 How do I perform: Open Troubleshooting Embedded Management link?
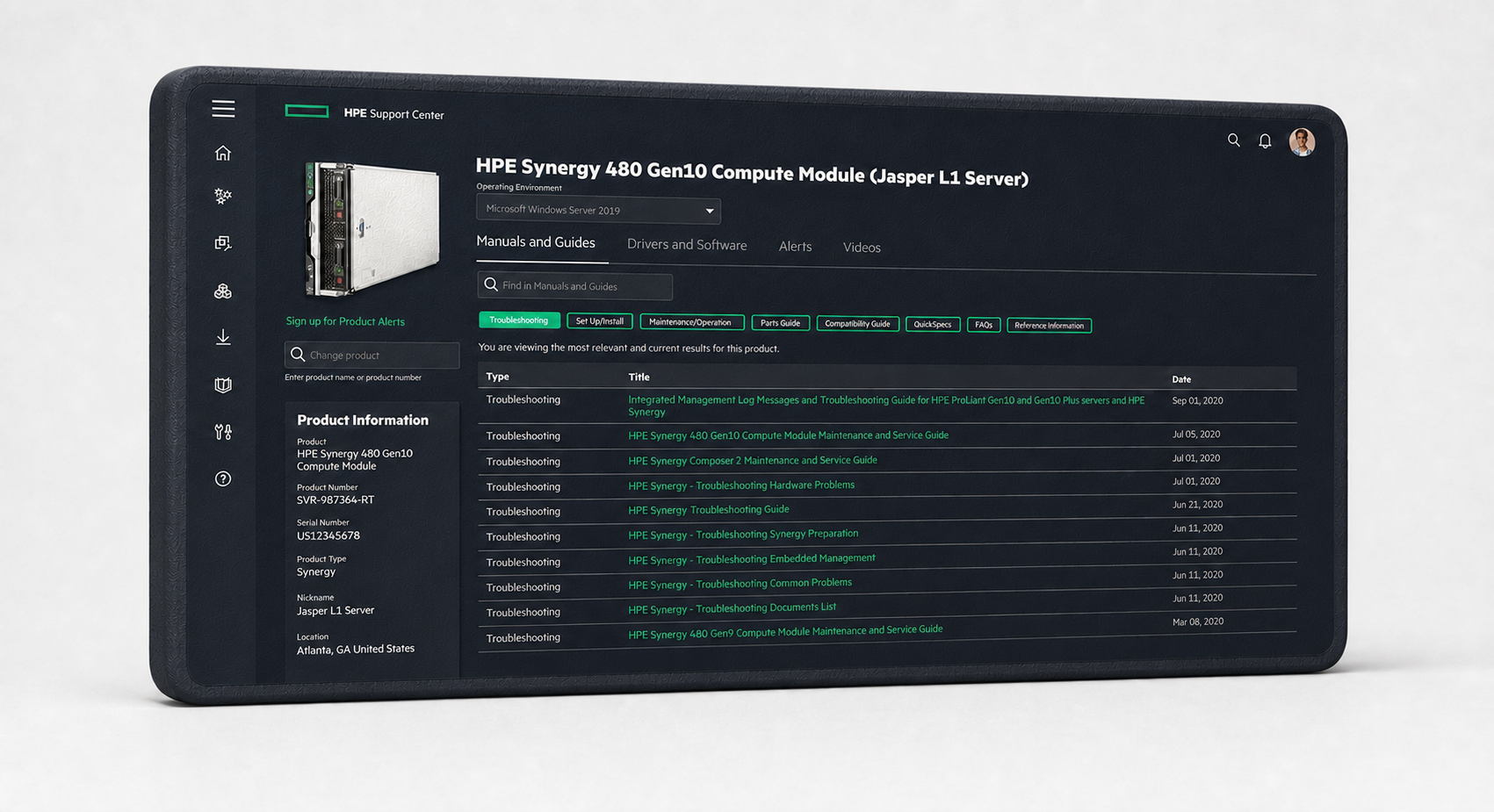coord(752,559)
